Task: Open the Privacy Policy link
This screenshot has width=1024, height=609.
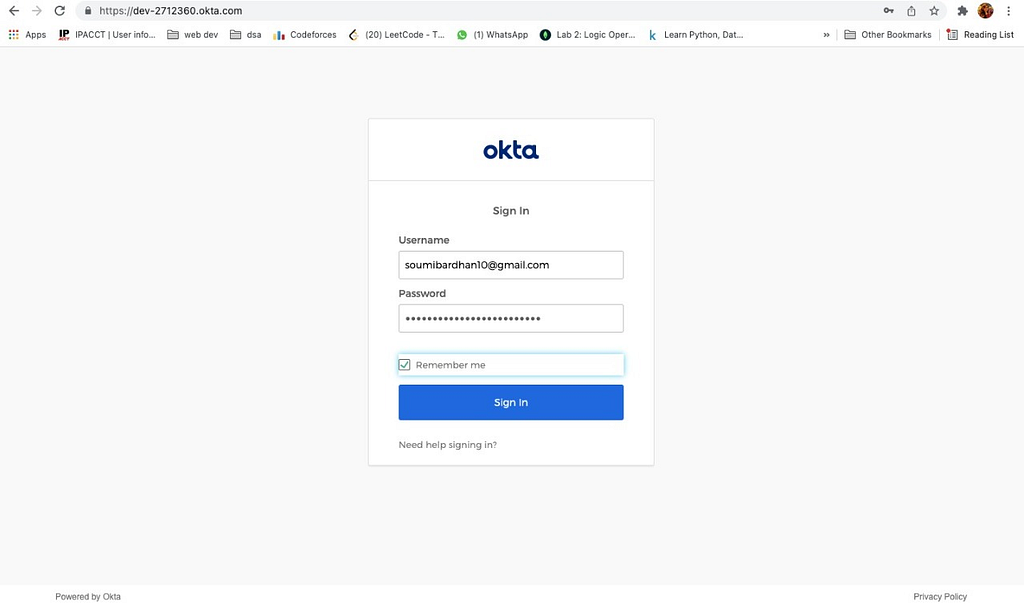Action: coord(940,597)
